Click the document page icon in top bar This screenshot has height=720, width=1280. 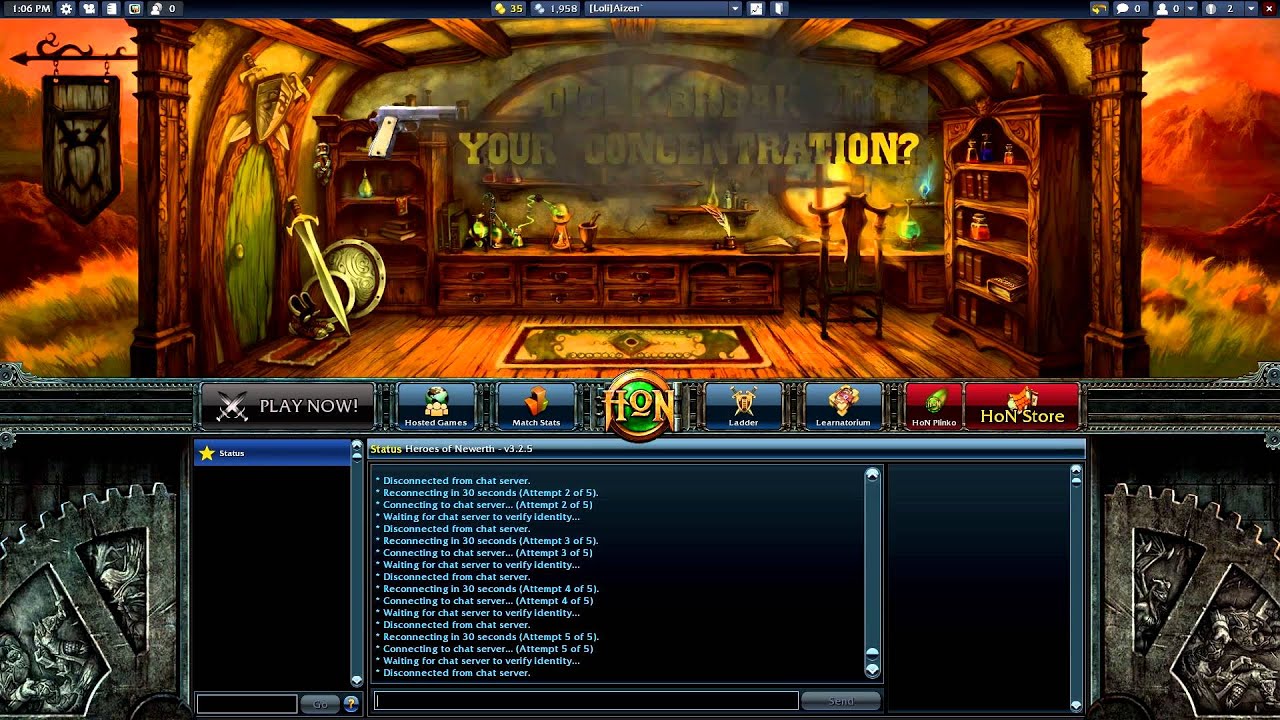pyautogui.click(x=111, y=8)
